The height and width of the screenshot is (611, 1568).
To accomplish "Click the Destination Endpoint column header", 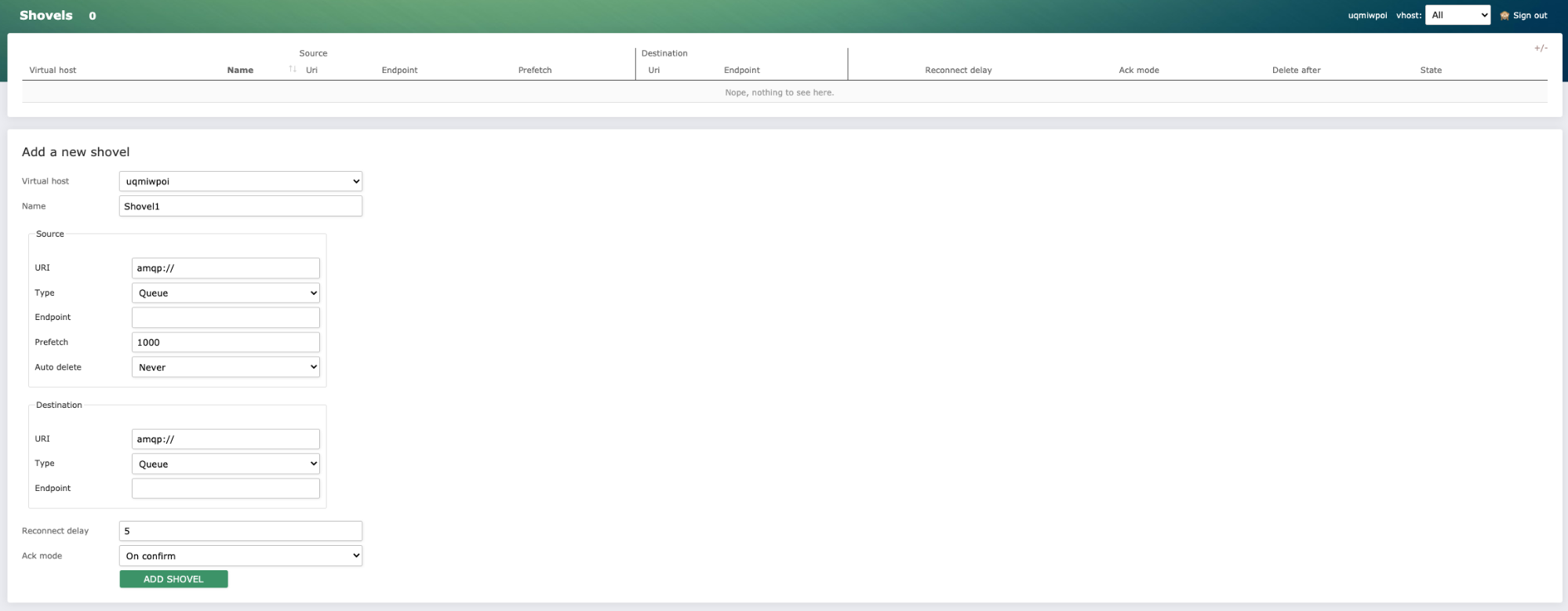I will (x=742, y=71).
